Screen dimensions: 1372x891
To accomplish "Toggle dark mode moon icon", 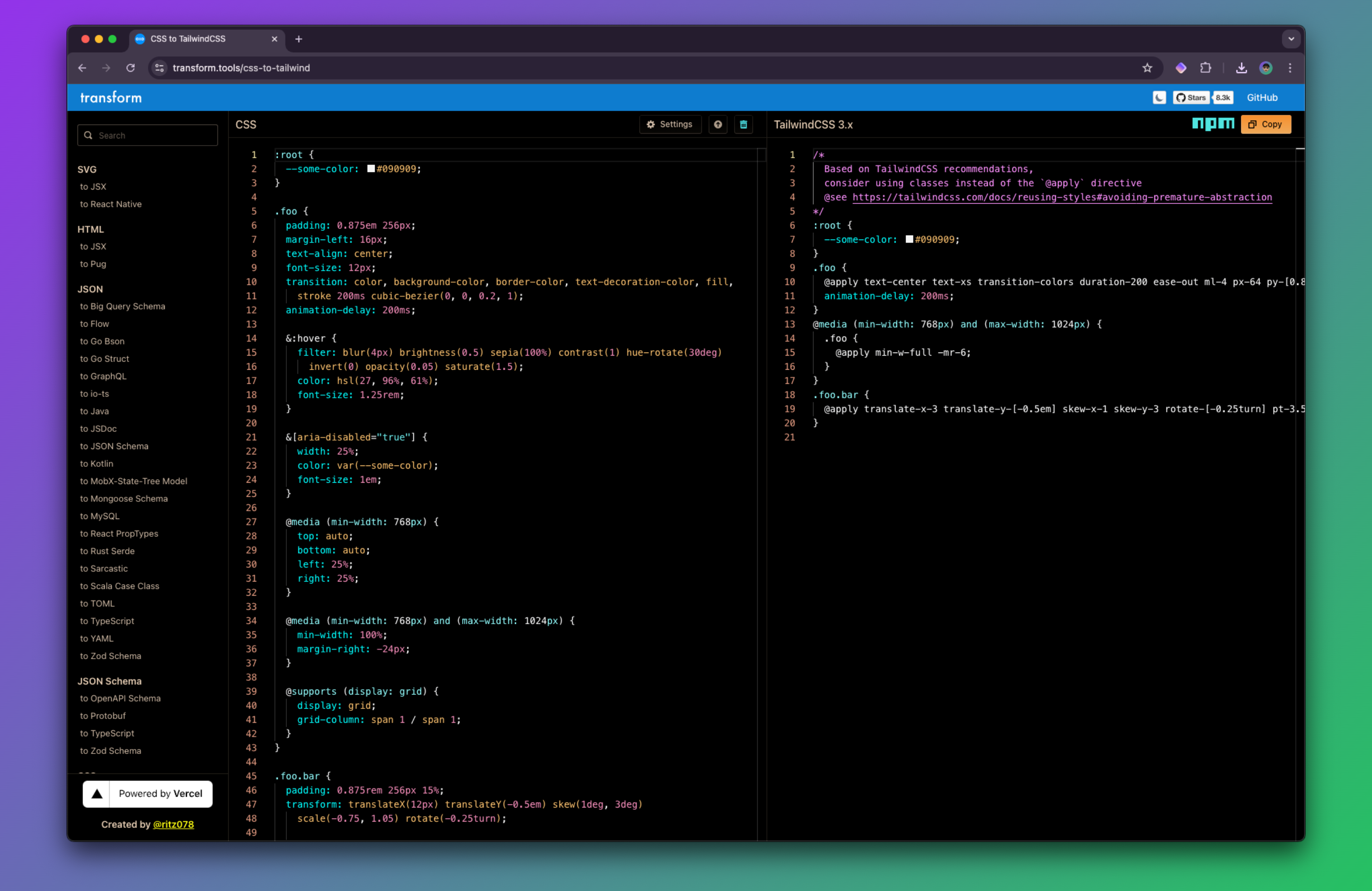I will tap(1159, 98).
